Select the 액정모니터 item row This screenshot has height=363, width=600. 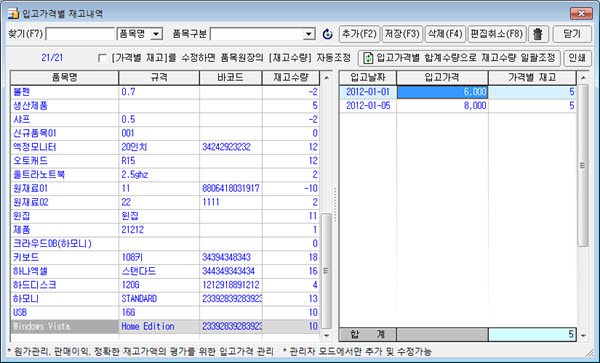[165, 147]
